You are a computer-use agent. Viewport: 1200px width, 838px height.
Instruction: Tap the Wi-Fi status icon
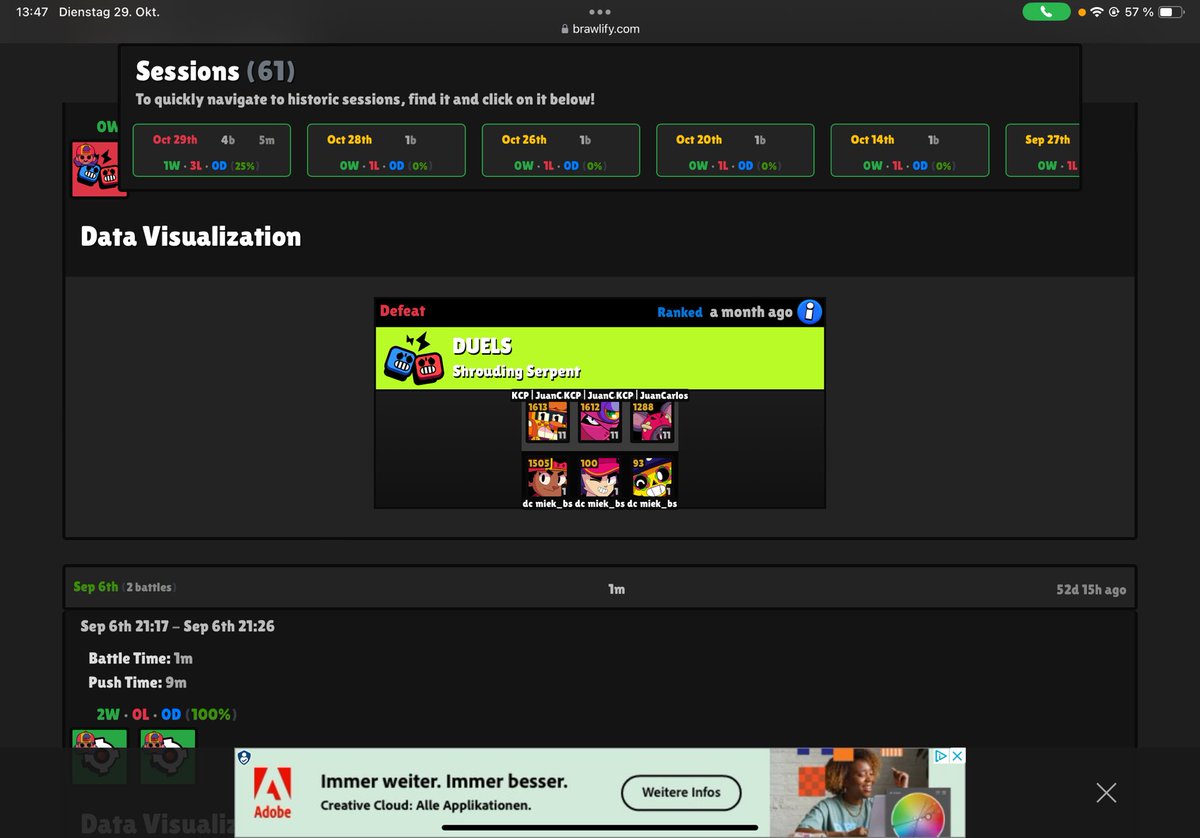tap(1097, 12)
